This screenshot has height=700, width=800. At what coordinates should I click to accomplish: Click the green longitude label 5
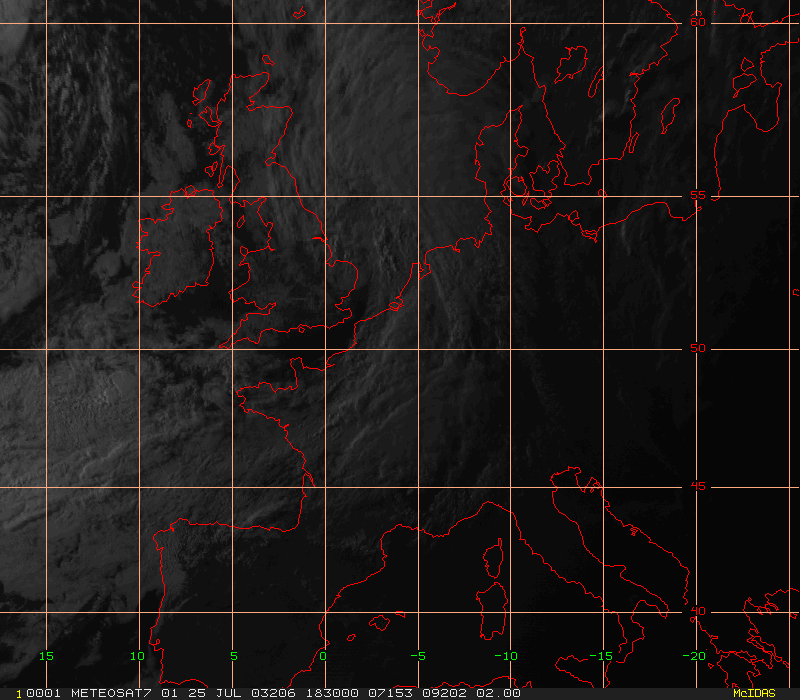pos(234,656)
